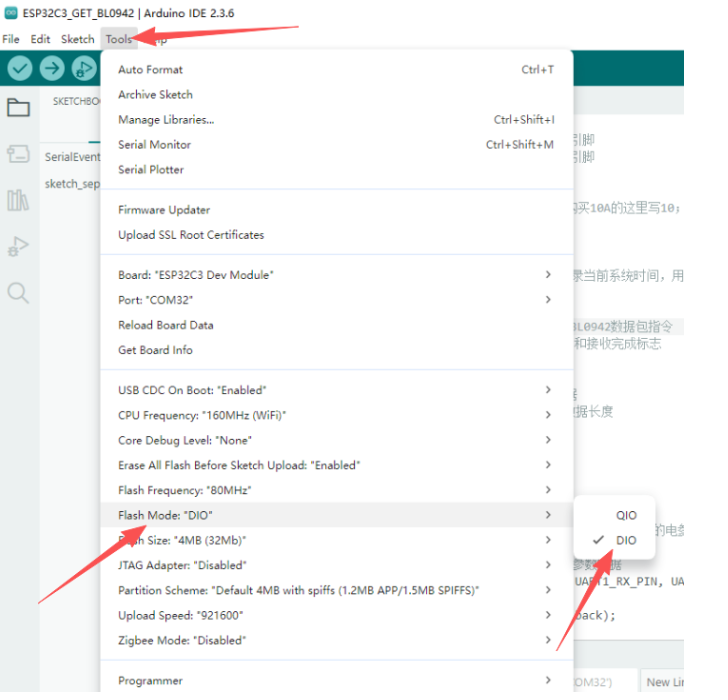Open the Debug sidebar icon
Screen dimensions: 728x700
[18, 246]
